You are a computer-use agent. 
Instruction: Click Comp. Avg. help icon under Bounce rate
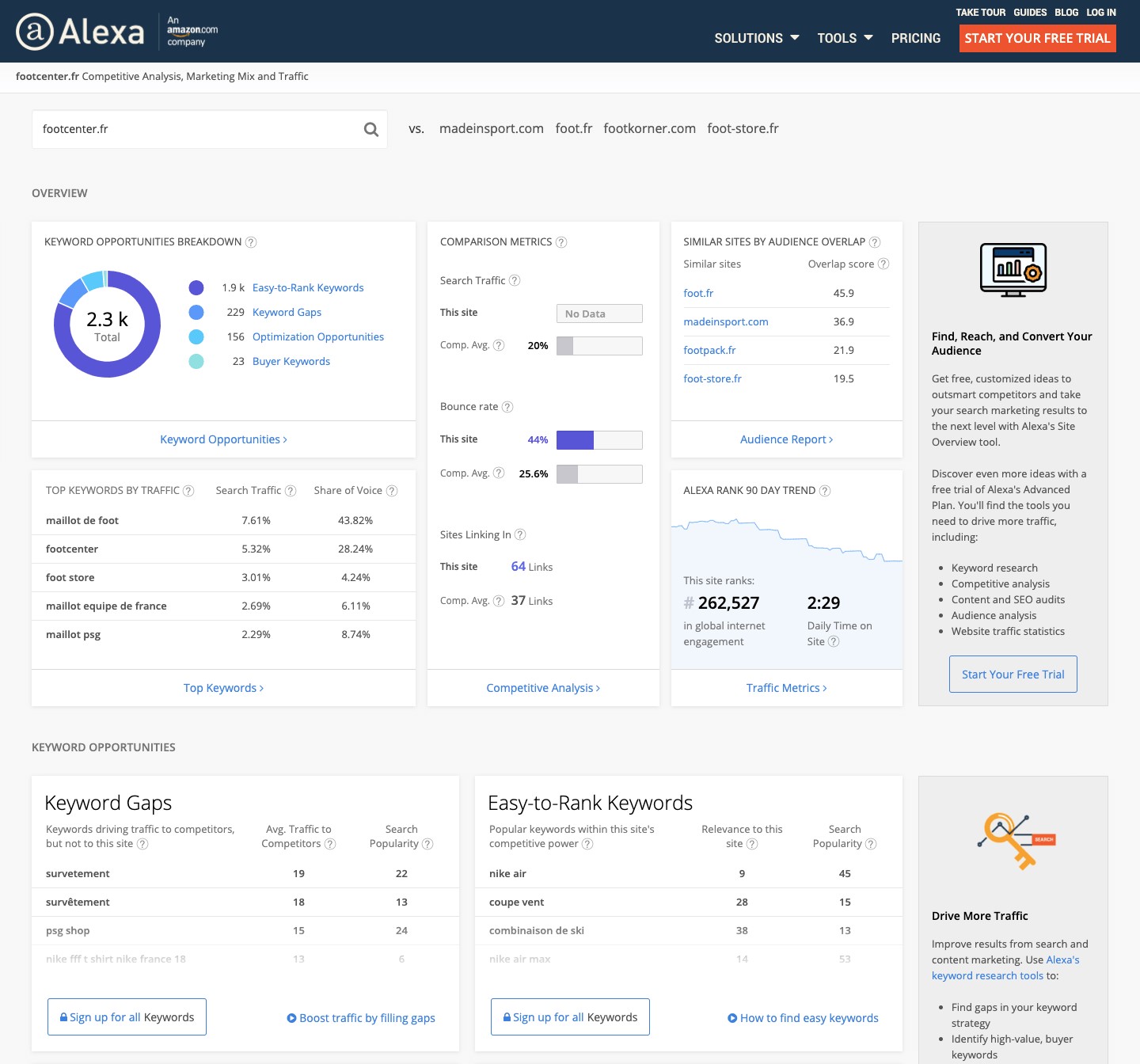tap(499, 473)
